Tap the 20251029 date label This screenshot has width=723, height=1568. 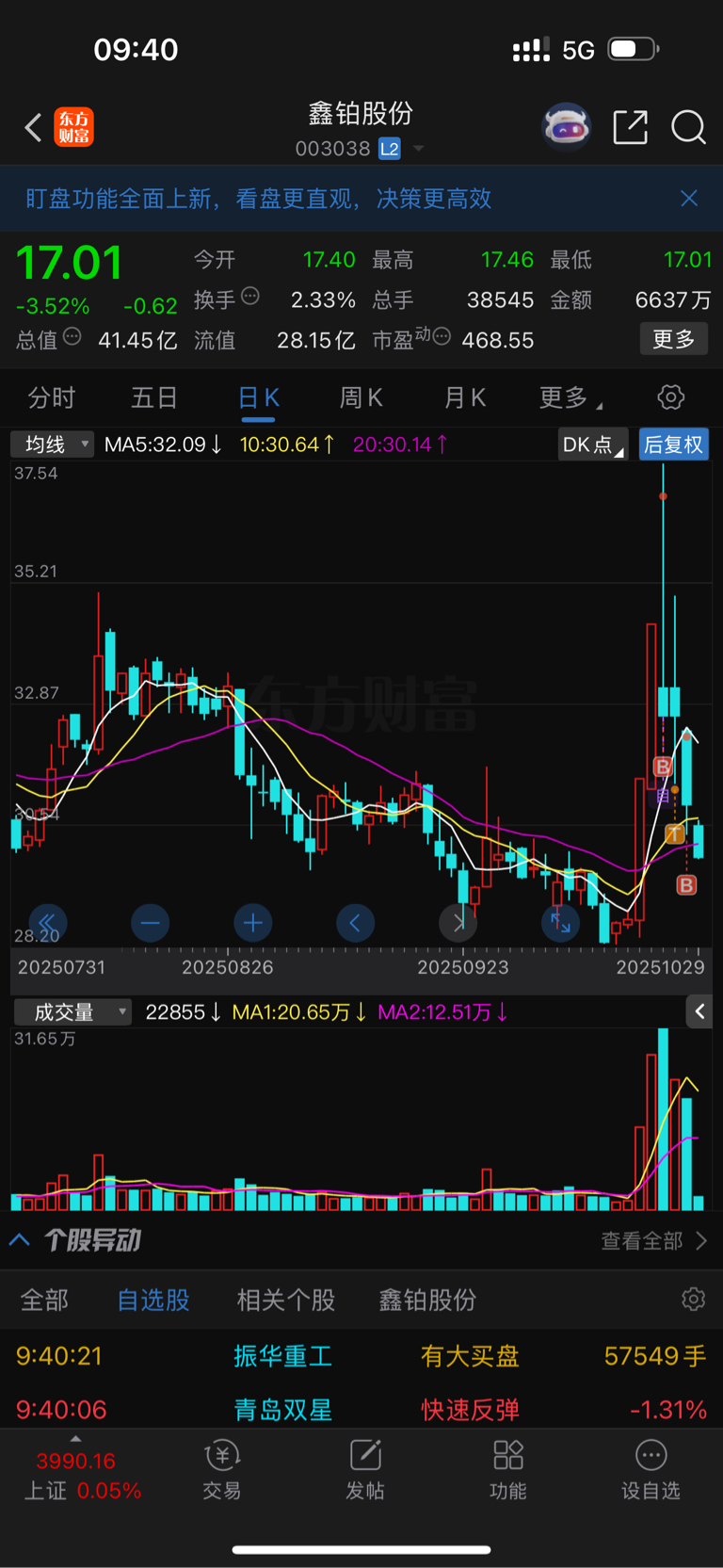coord(660,967)
